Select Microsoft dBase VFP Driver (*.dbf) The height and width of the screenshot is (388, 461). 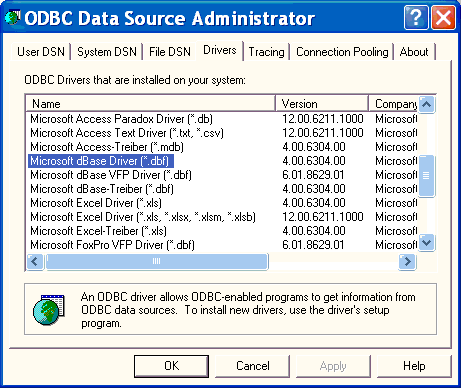tap(111, 175)
